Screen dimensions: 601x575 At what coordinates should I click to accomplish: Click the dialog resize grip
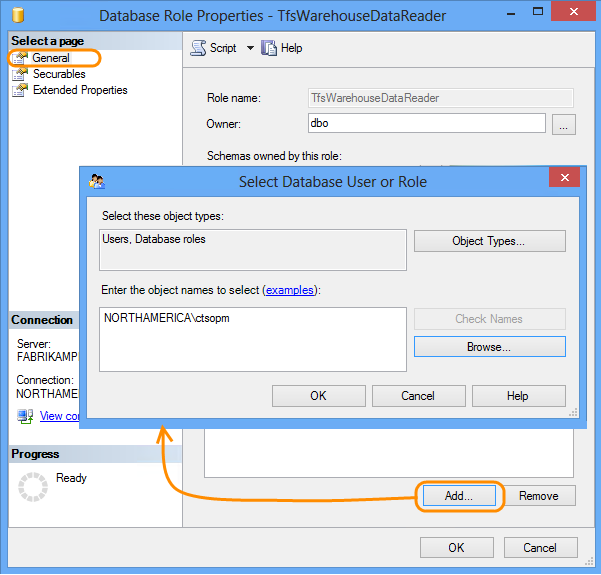573,412
